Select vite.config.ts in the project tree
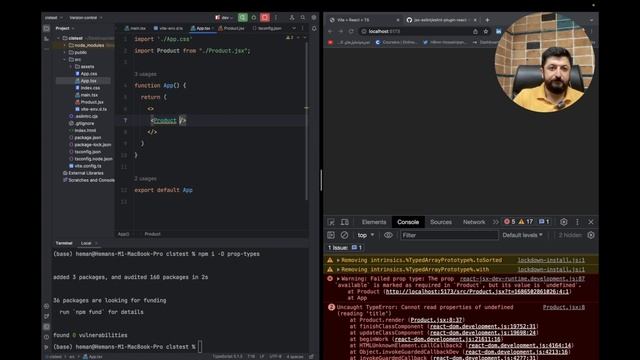 click(88, 166)
